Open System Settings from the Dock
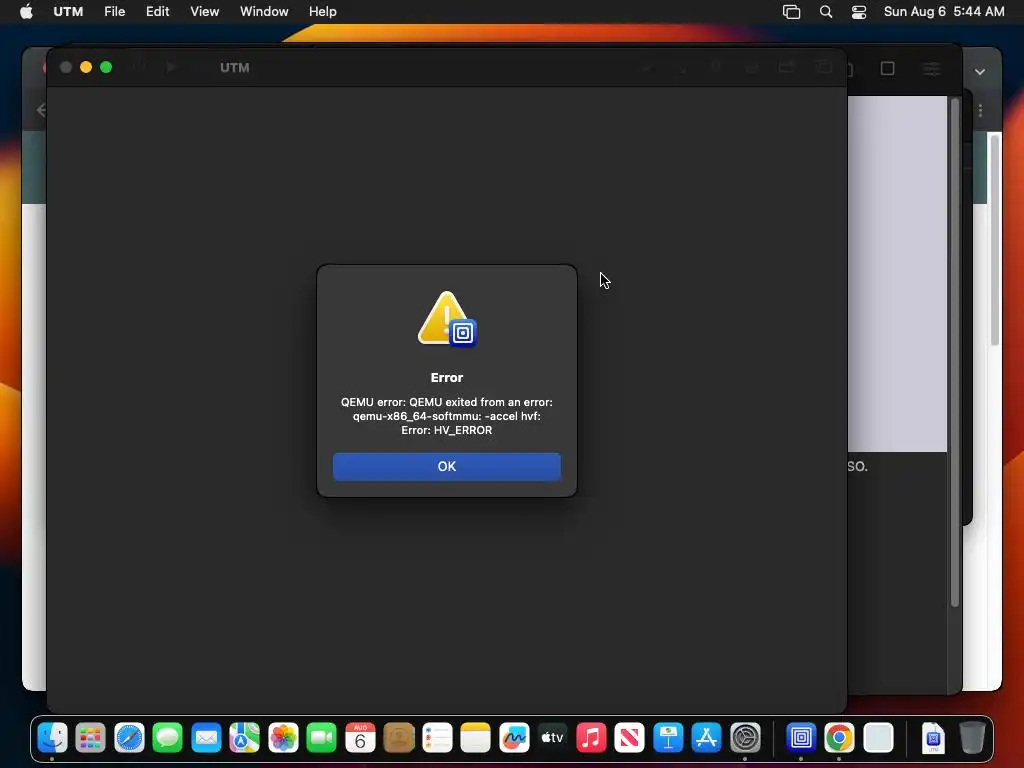Image resolution: width=1024 pixels, height=768 pixels. click(745, 738)
